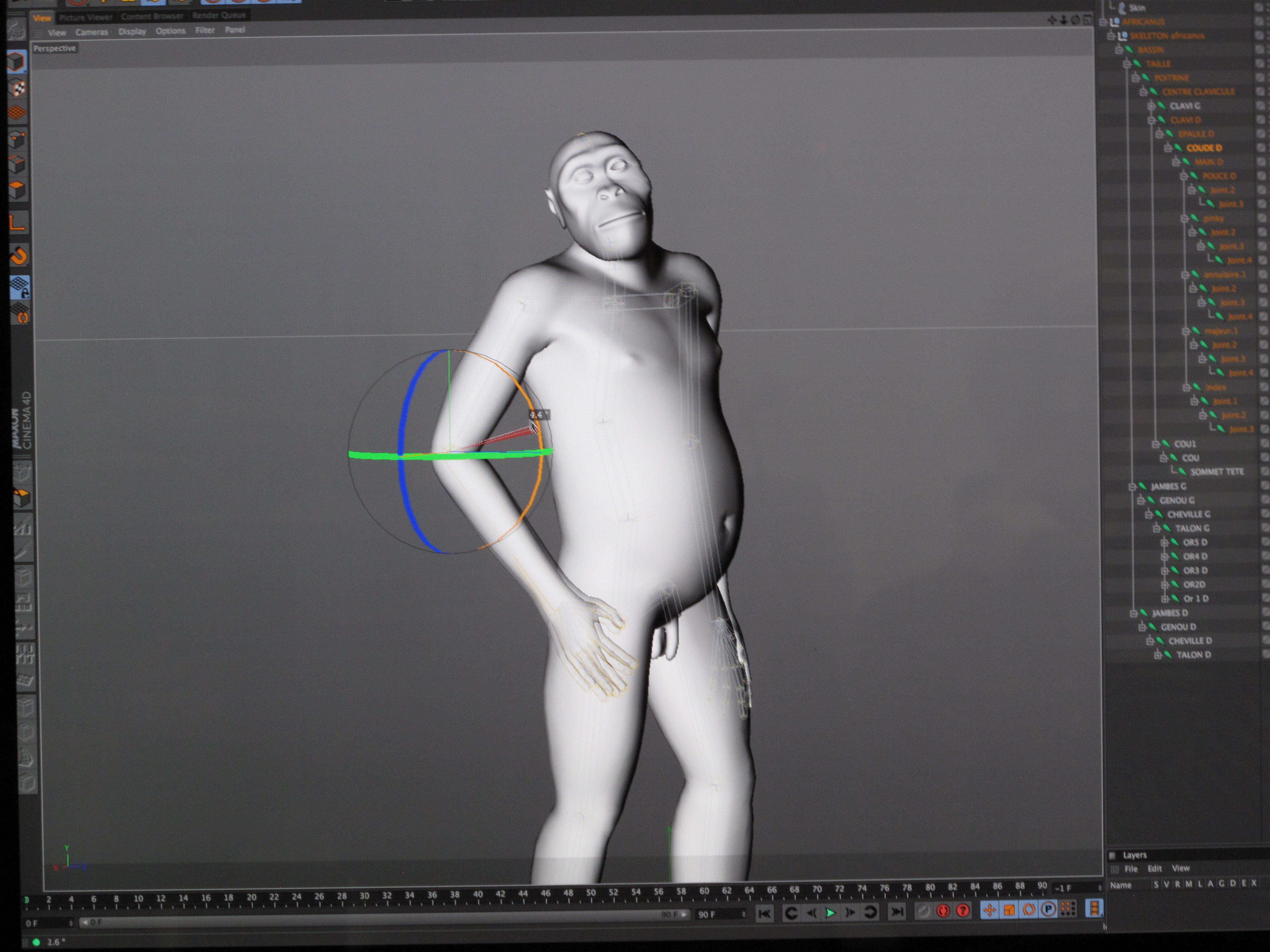Activate the Texture mode icon
1270x952 pixels.
click(x=17, y=88)
